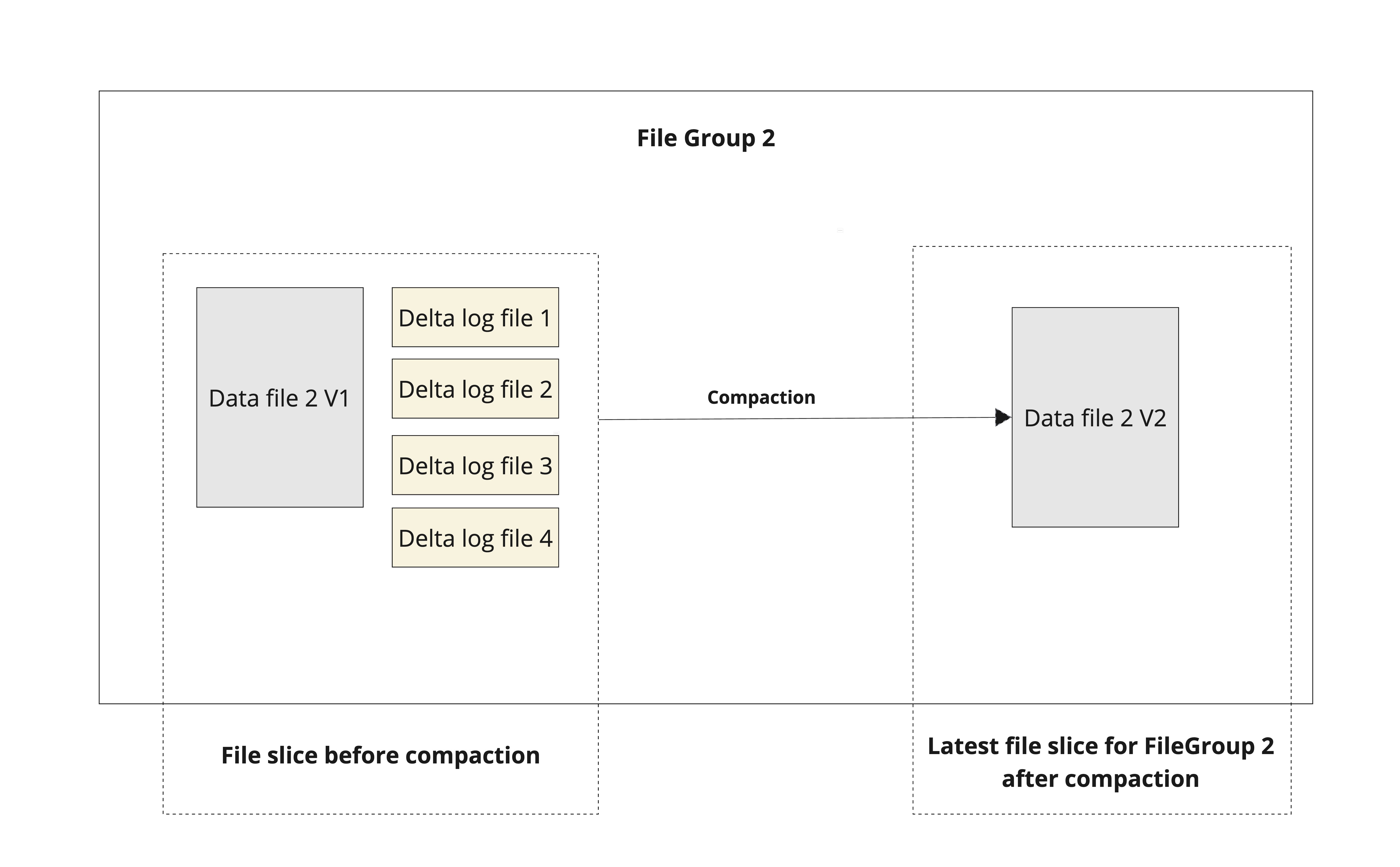Viewport: 1400px width, 867px height.
Task: Click the File slice before compaction caption
Action: coord(380,755)
